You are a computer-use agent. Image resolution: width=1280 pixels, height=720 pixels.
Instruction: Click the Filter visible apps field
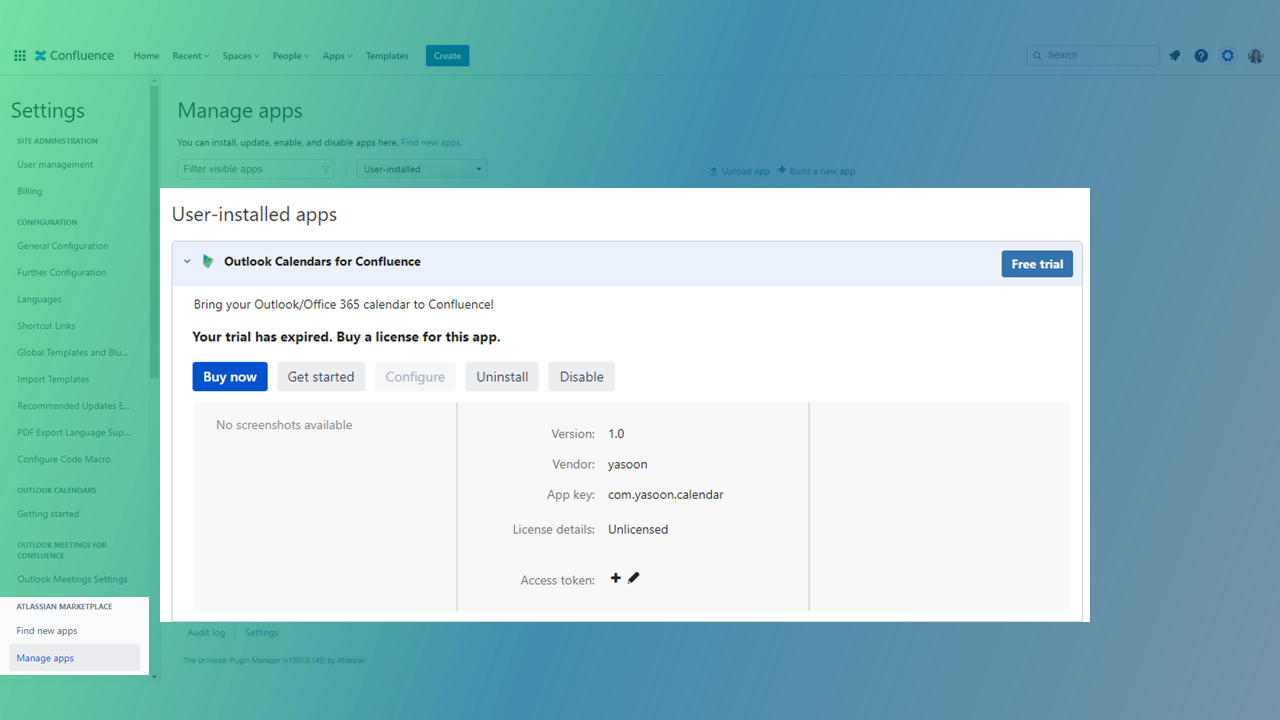pyautogui.click(x=250, y=168)
